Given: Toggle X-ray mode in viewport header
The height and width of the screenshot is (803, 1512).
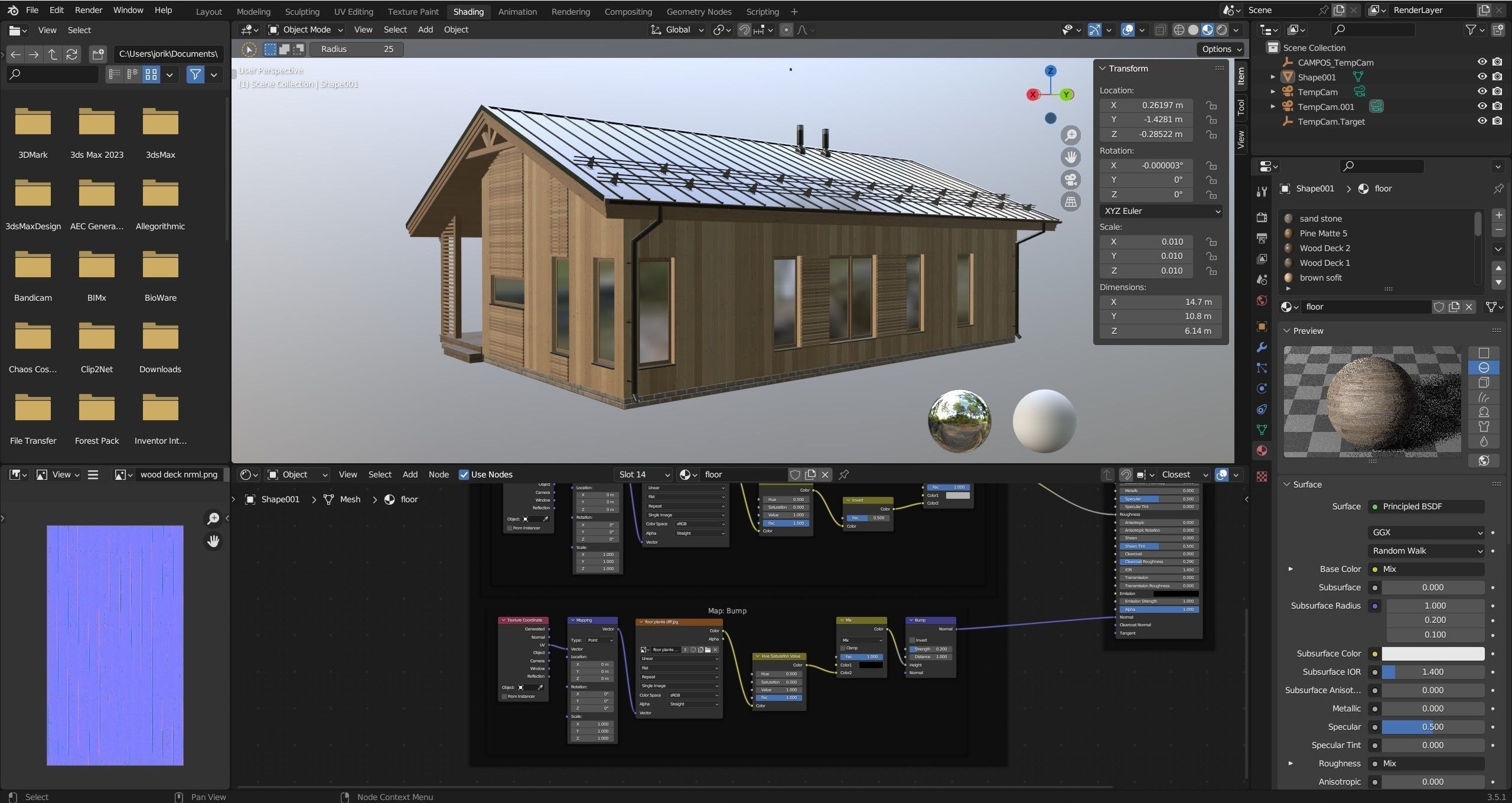Looking at the screenshot, I should coord(1161,30).
